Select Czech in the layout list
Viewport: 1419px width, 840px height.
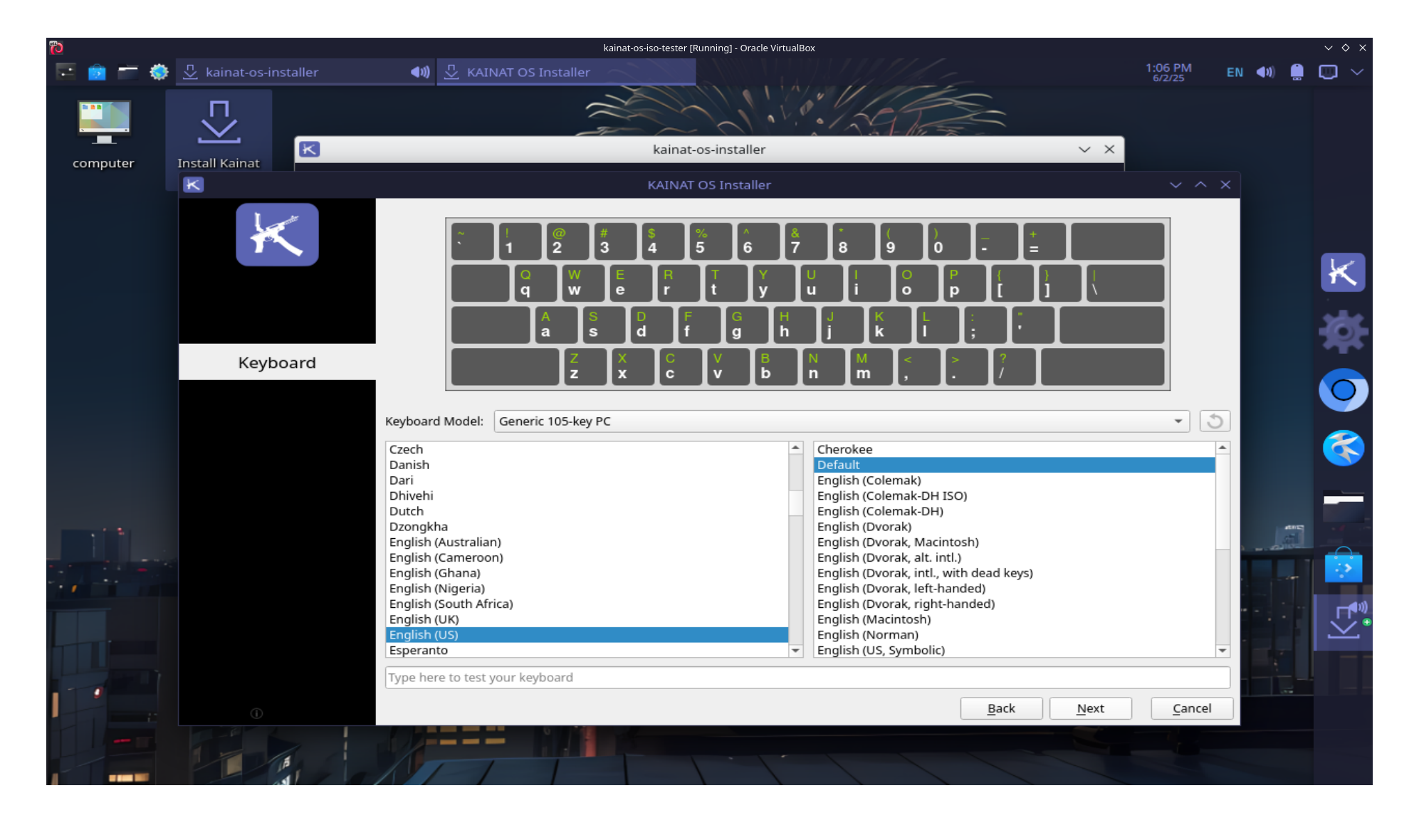[x=587, y=449]
